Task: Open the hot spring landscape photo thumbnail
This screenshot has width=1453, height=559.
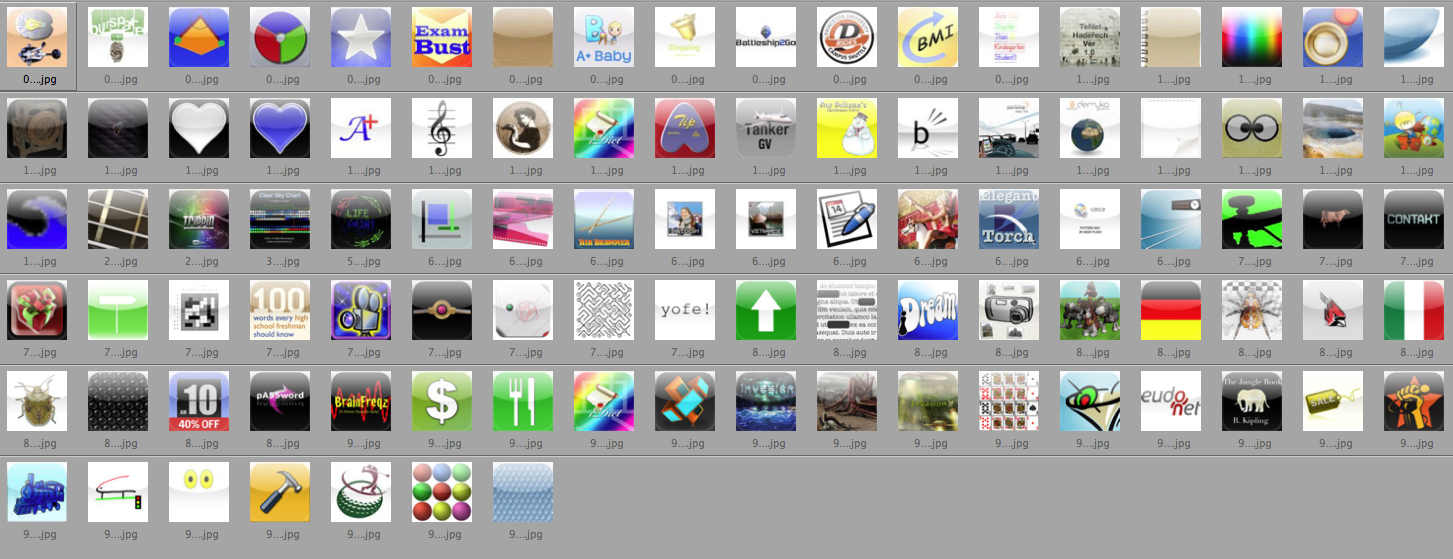Action: coord(1333,128)
